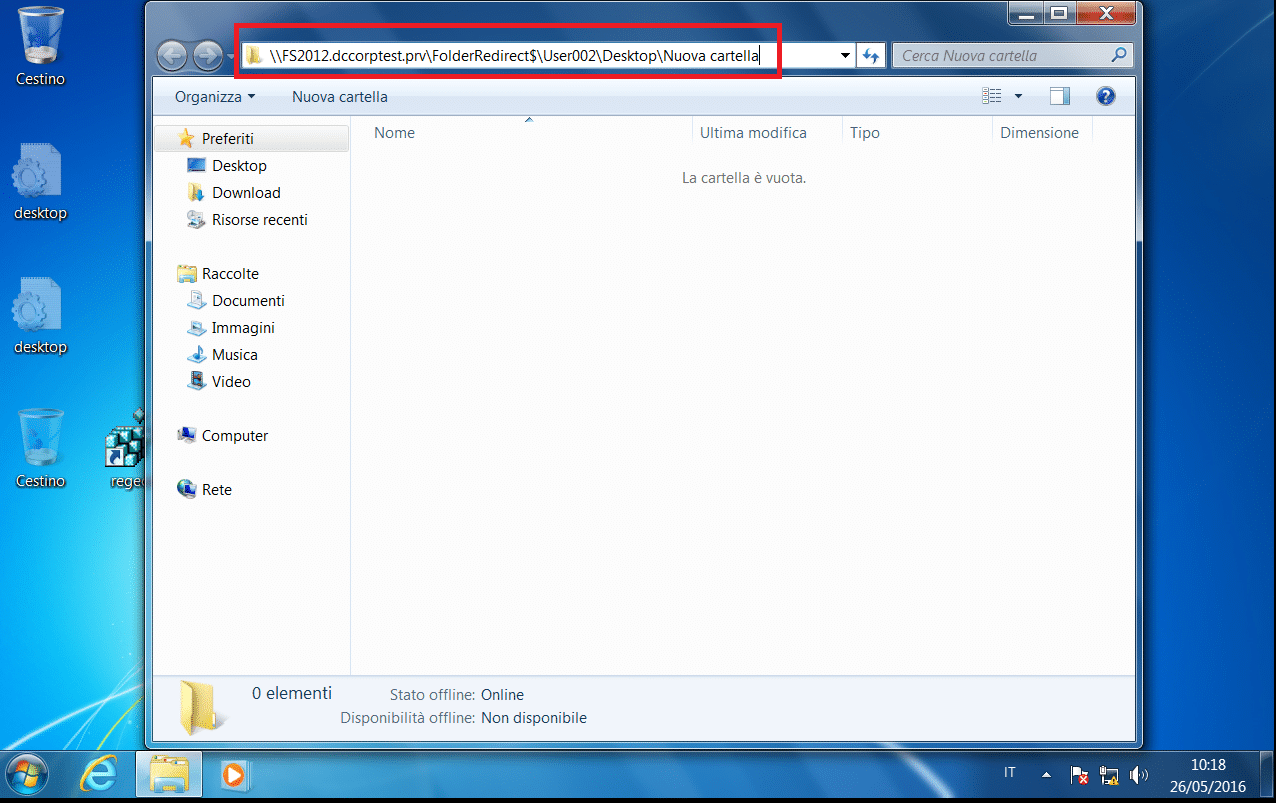Open Download in the navigation pane
The image size is (1276, 803).
point(246,193)
